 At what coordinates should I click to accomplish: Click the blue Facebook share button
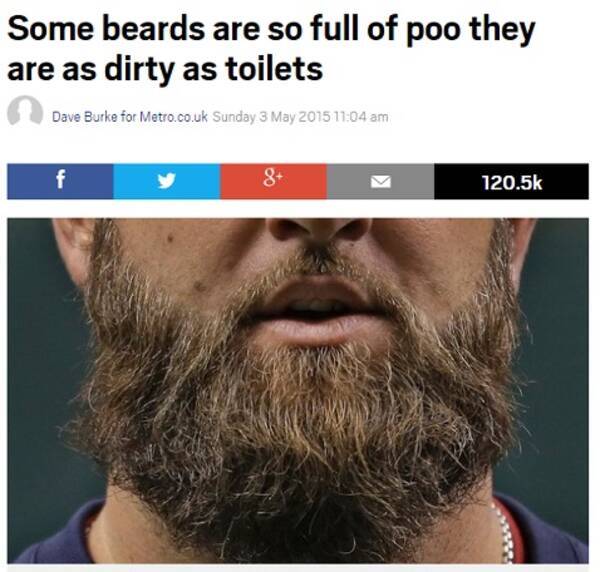pos(60,181)
